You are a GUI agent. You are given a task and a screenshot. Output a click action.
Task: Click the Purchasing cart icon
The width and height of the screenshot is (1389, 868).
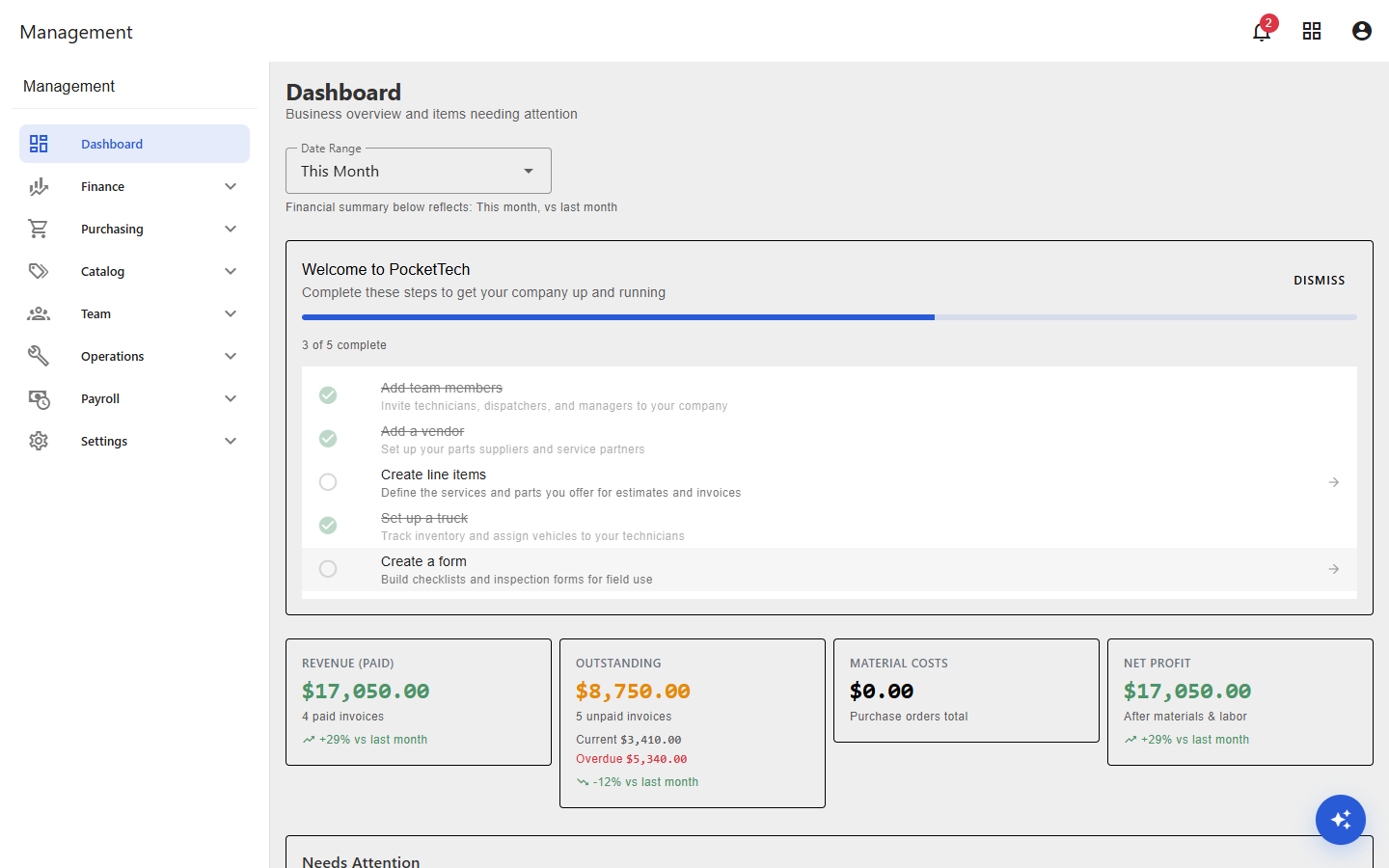[x=39, y=229]
